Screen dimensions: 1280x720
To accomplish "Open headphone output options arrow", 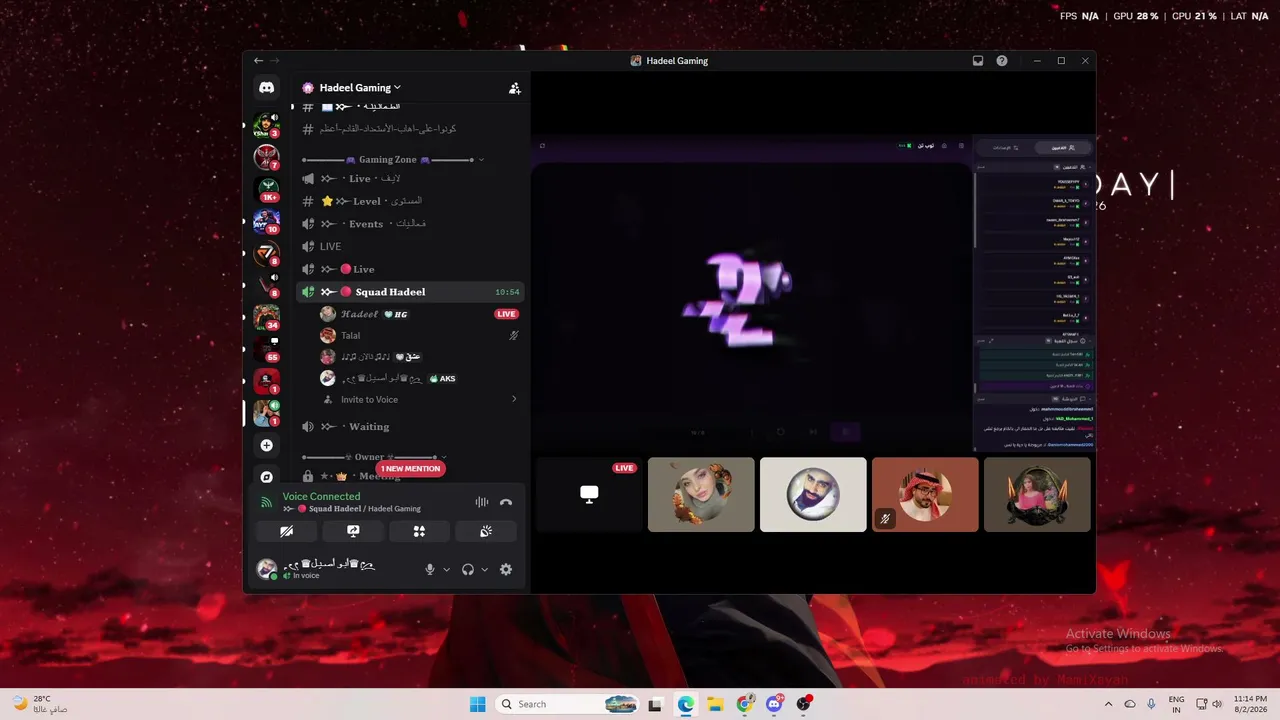I will 484,569.
